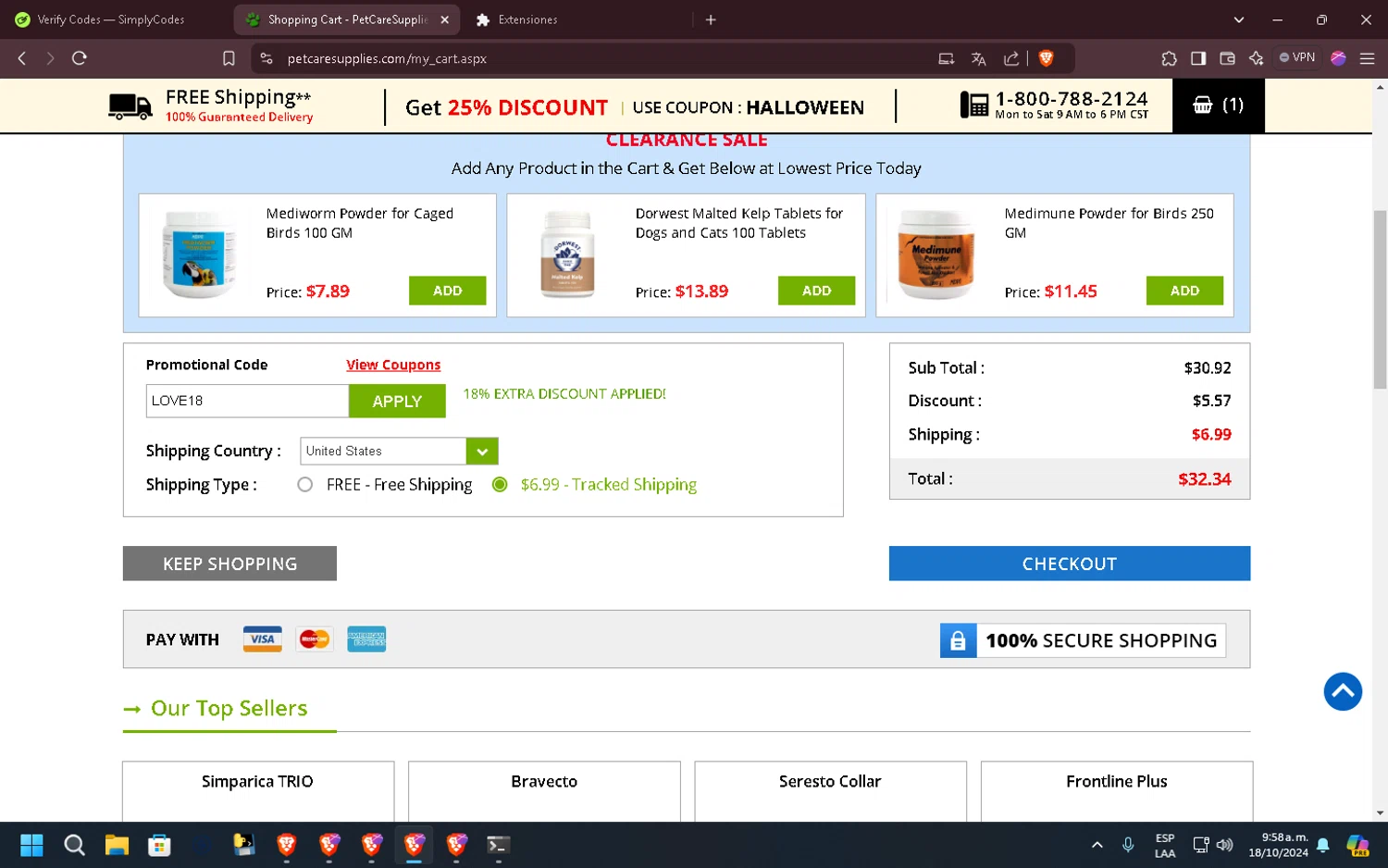The height and width of the screenshot is (868, 1388).
Task: Click the HALLOWEEN coupon text
Action: click(805, 107)
